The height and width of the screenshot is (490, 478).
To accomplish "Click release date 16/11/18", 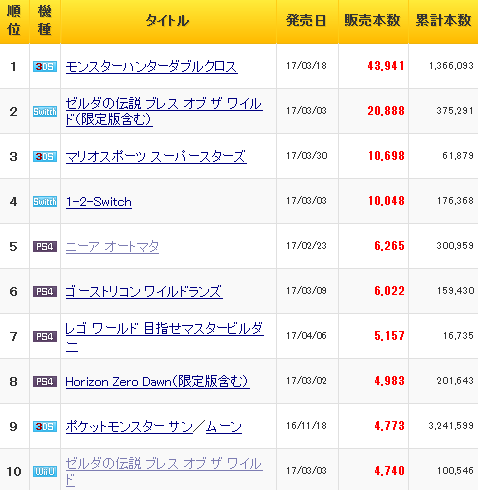I will [x=306, y=426].
